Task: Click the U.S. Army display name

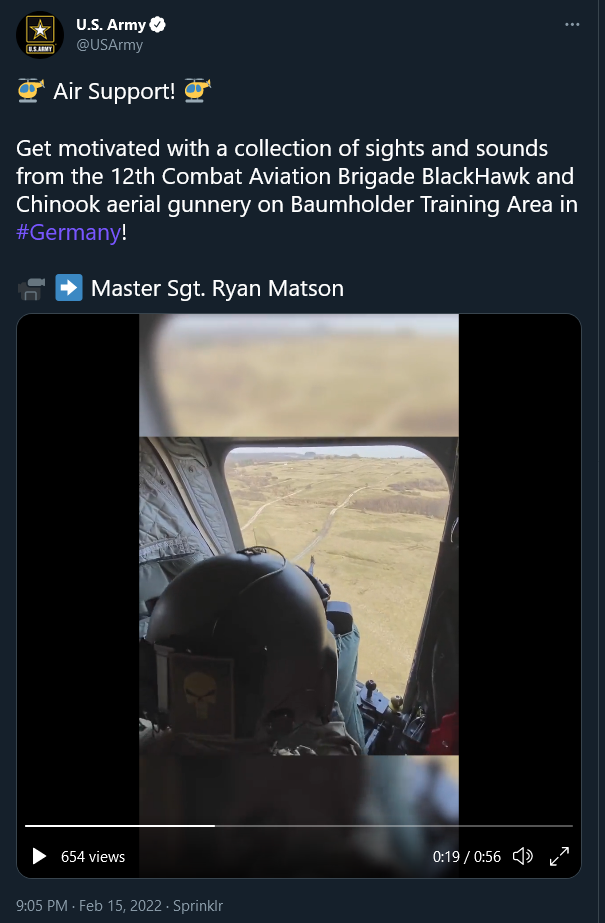Action: click(x=111, y=25)
